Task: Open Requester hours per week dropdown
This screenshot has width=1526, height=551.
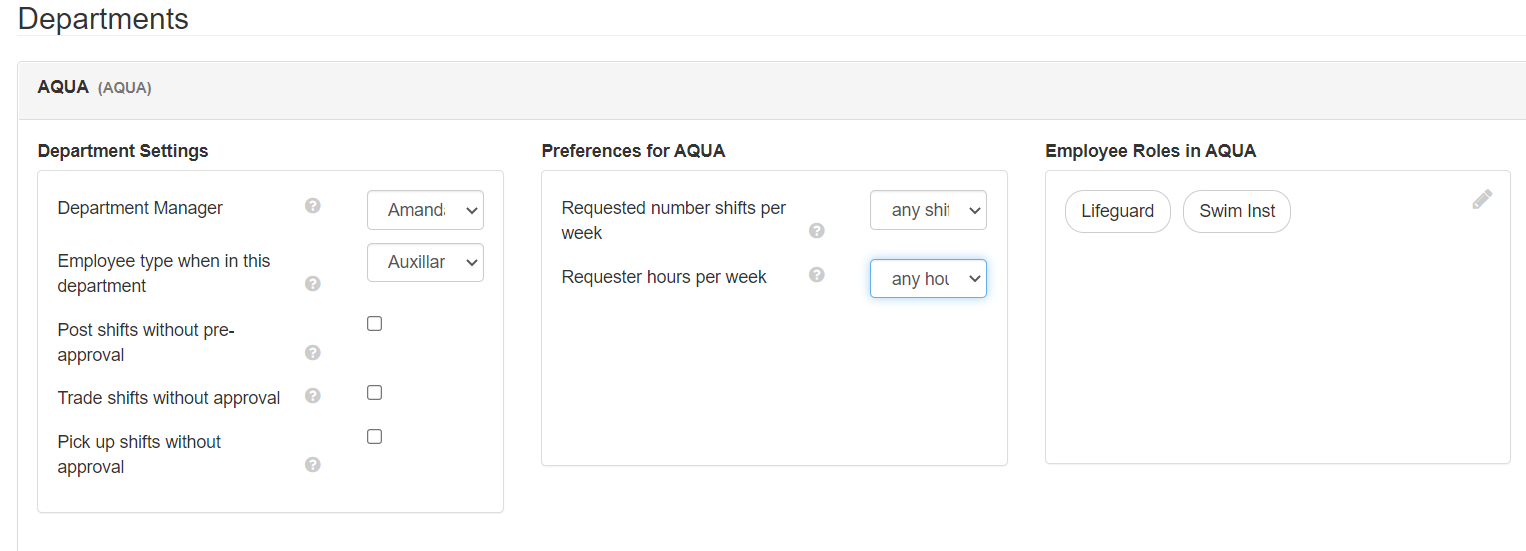Action: coord(928,279)
